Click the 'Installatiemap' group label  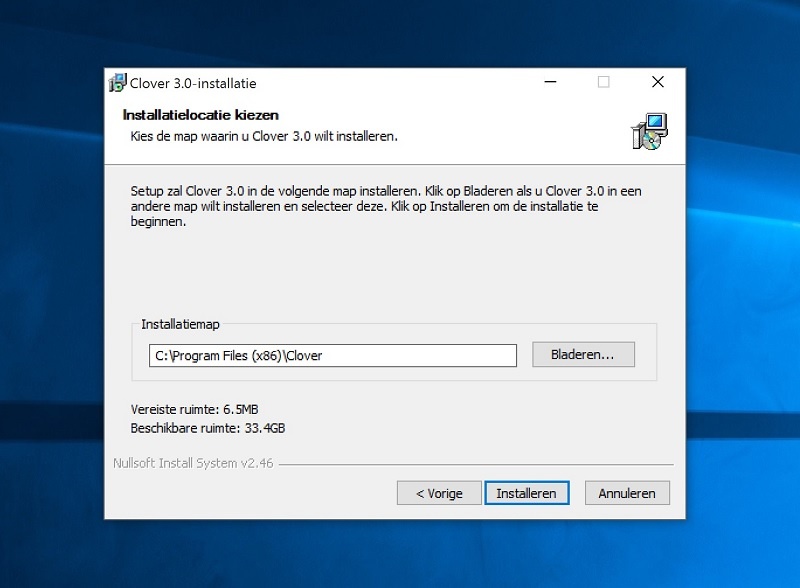(180, 324)
